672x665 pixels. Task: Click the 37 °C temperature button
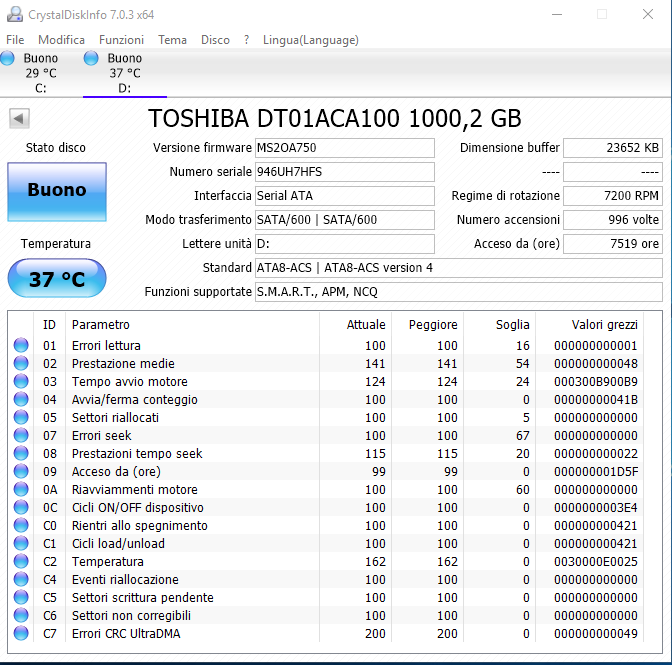[57, 278]
